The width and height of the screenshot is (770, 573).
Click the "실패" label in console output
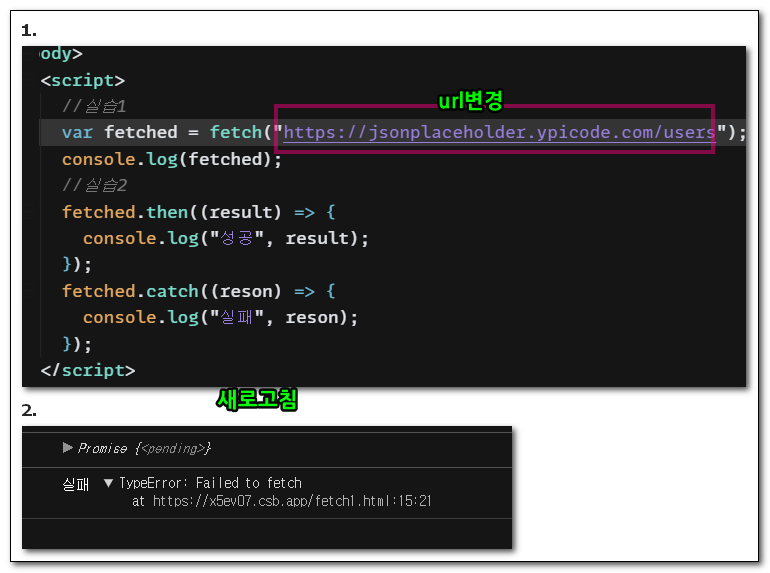coord(75,483)
